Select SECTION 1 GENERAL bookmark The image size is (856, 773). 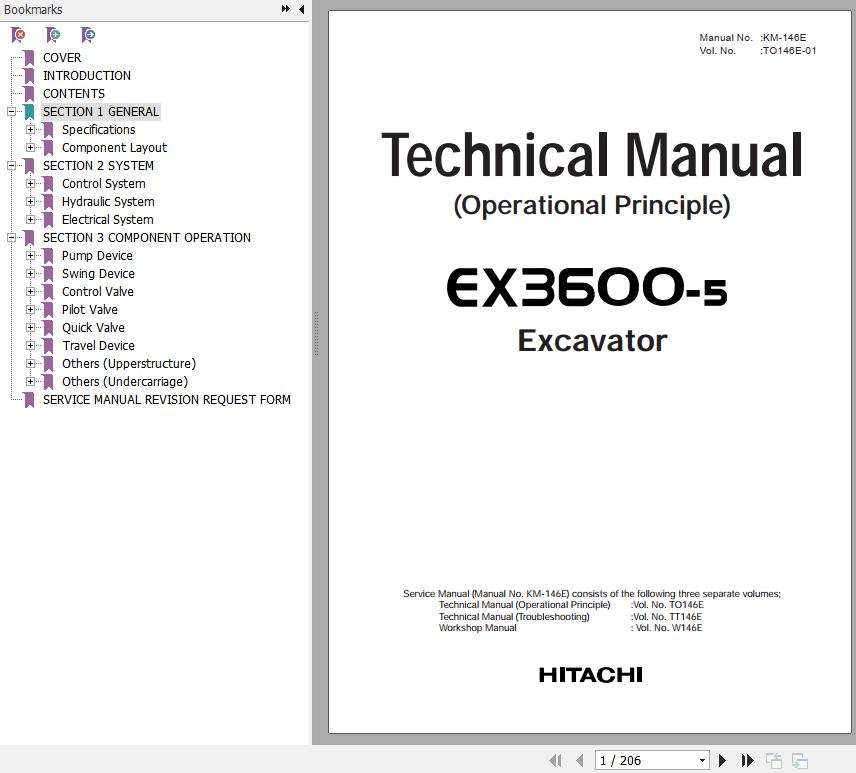tap(101, 112)
